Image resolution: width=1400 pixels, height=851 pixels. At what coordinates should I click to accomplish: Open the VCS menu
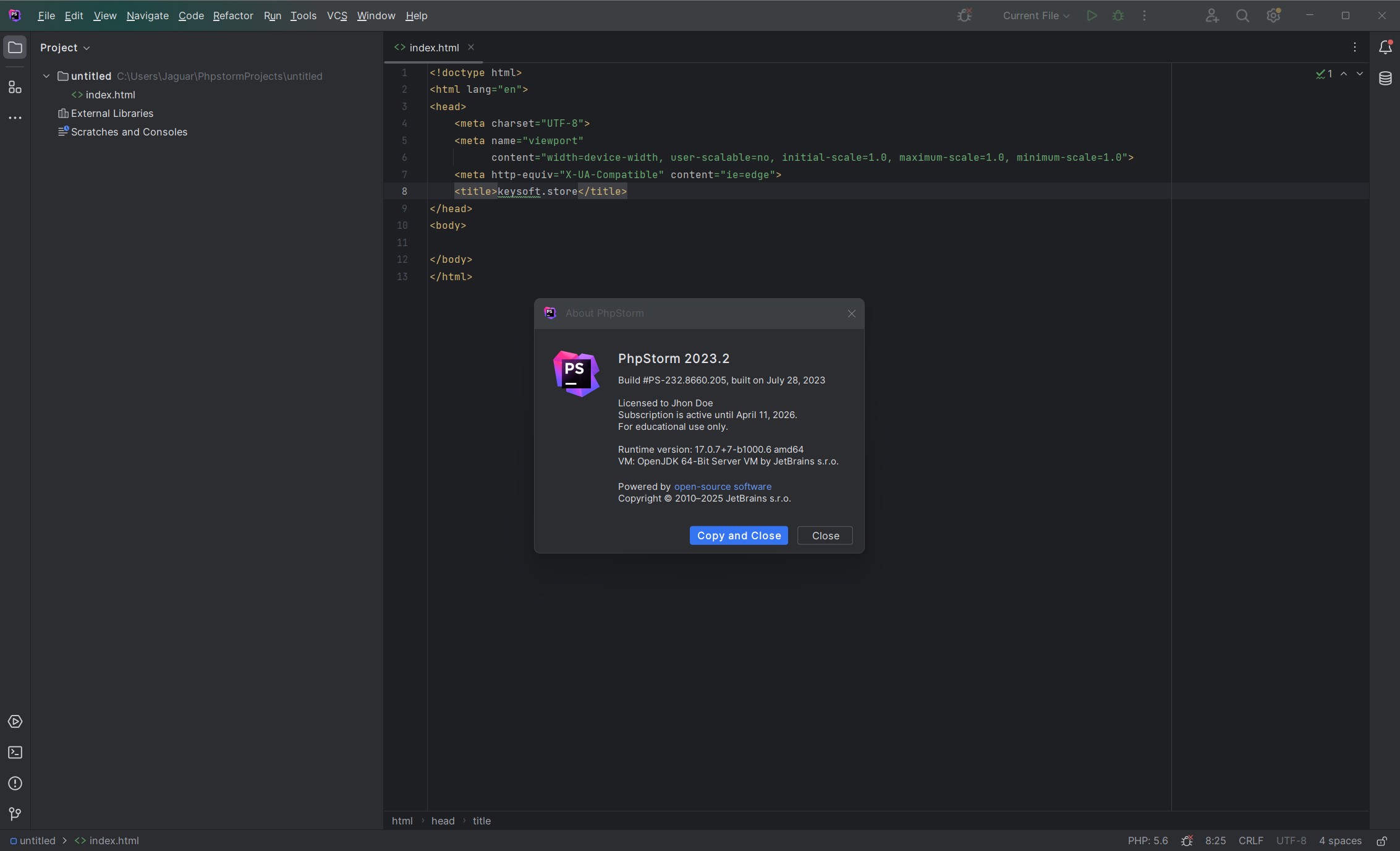pos(337,16)
